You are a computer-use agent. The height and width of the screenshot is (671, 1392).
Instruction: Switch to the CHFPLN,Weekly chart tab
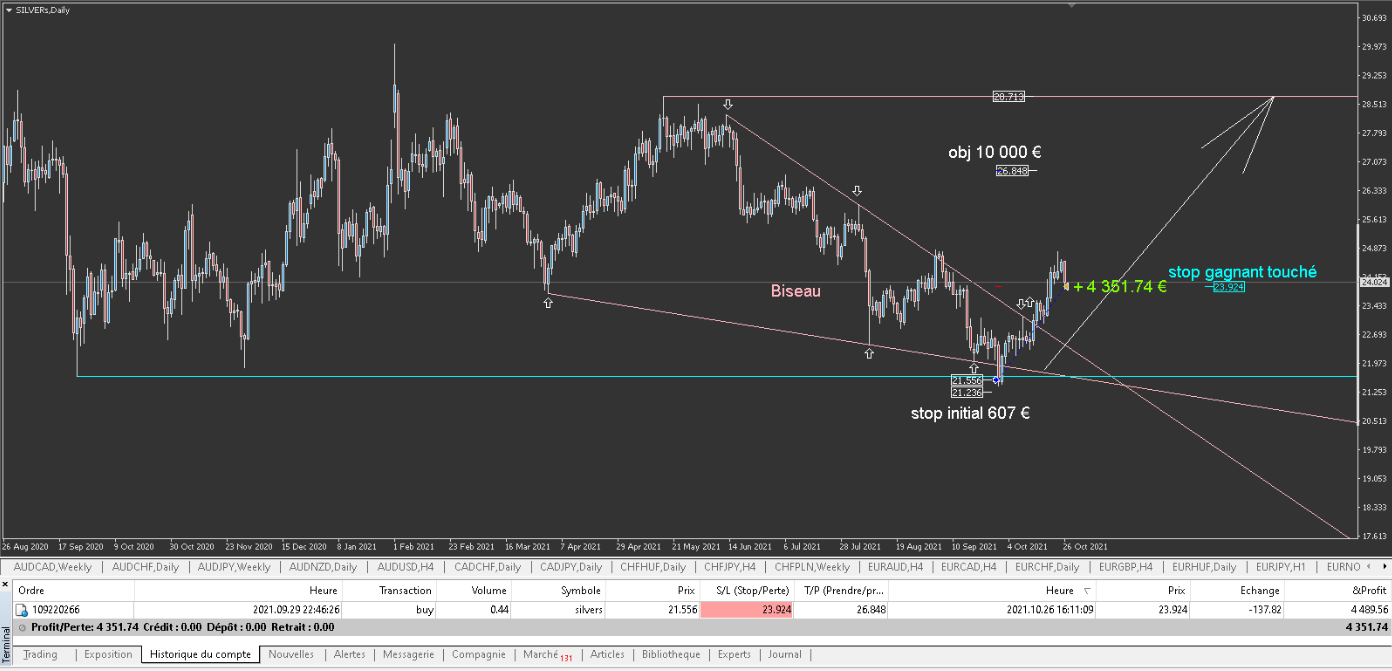[812, 567]
